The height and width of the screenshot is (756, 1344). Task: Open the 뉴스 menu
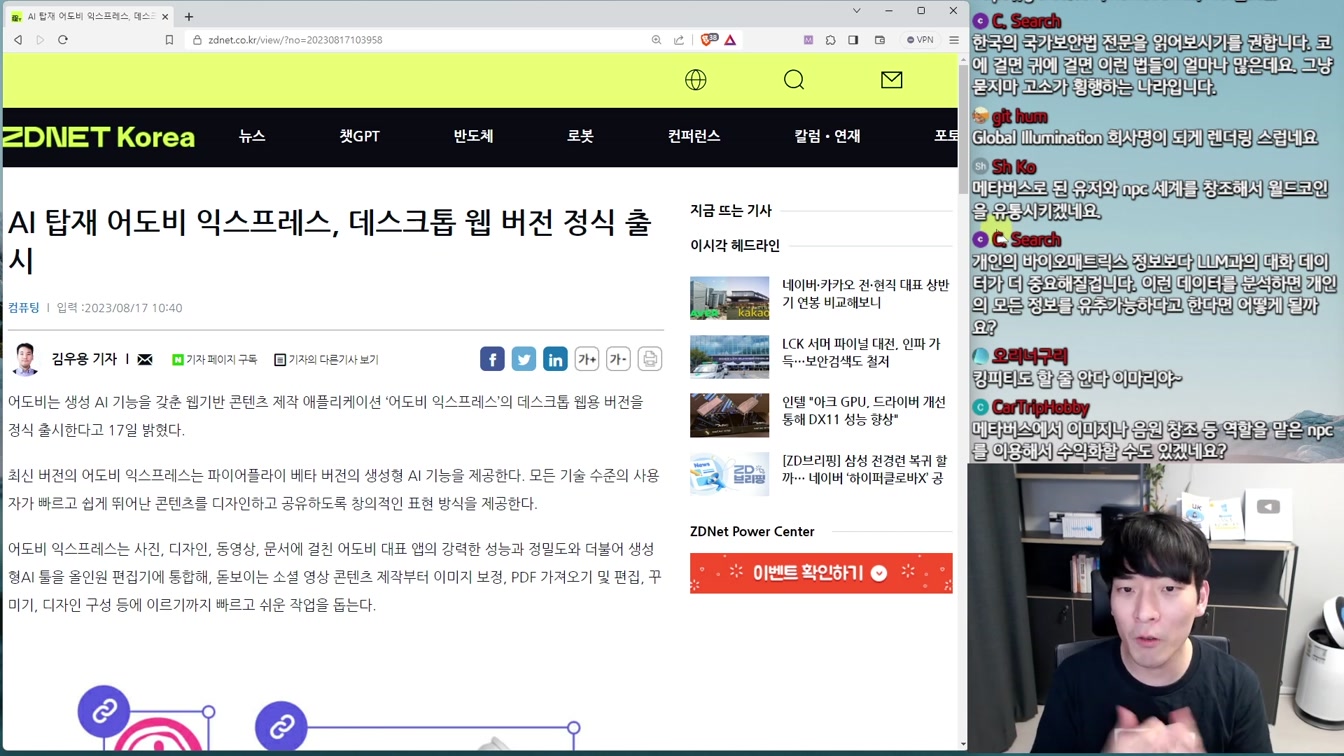click(x=252, y=136)
